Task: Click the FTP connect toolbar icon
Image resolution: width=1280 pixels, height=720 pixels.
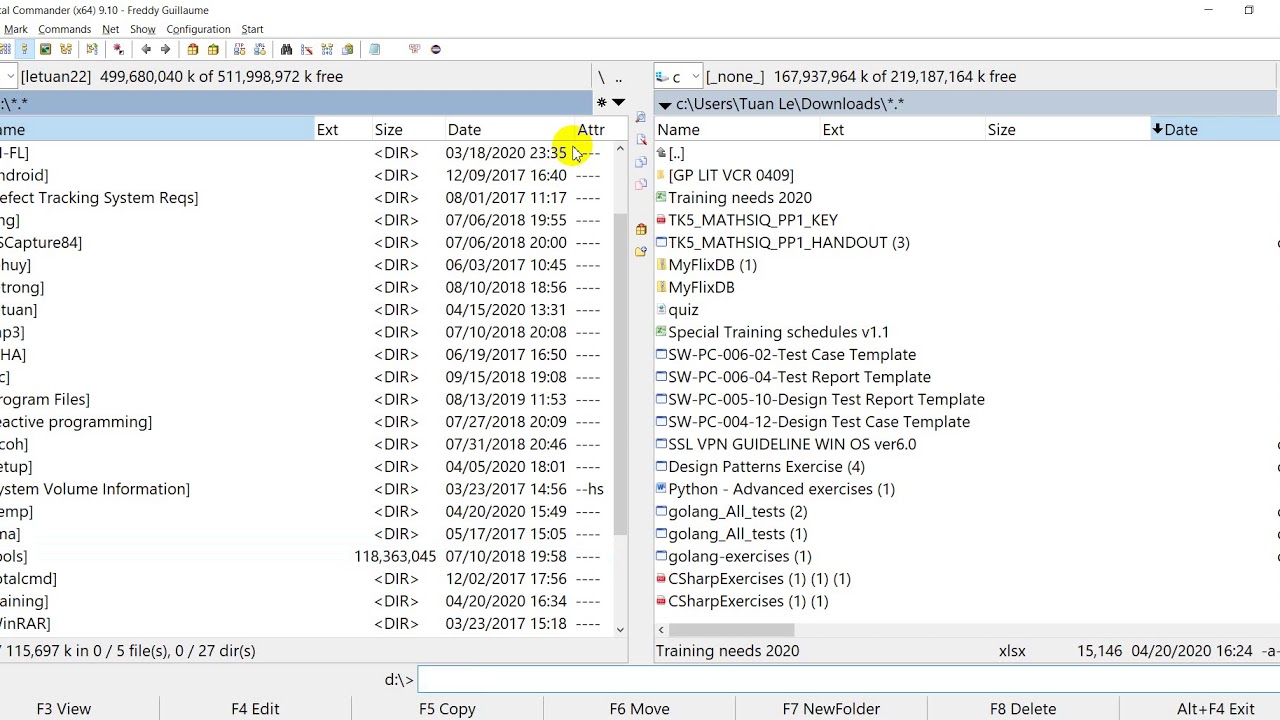Action: click(x=239, y=49)
